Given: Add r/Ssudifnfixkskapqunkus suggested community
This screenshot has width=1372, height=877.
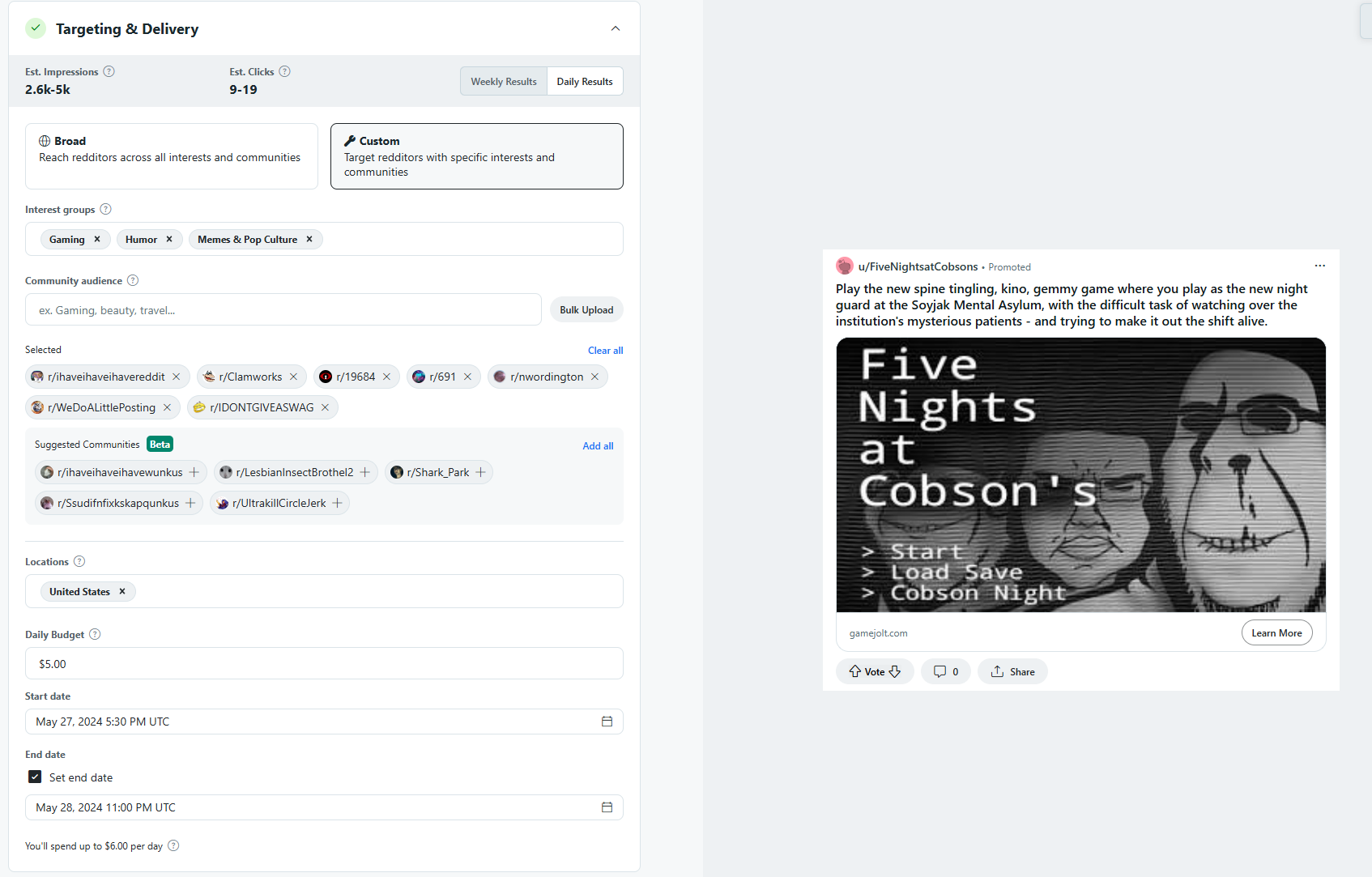Looking at the screenshot, I should point(190,503).
